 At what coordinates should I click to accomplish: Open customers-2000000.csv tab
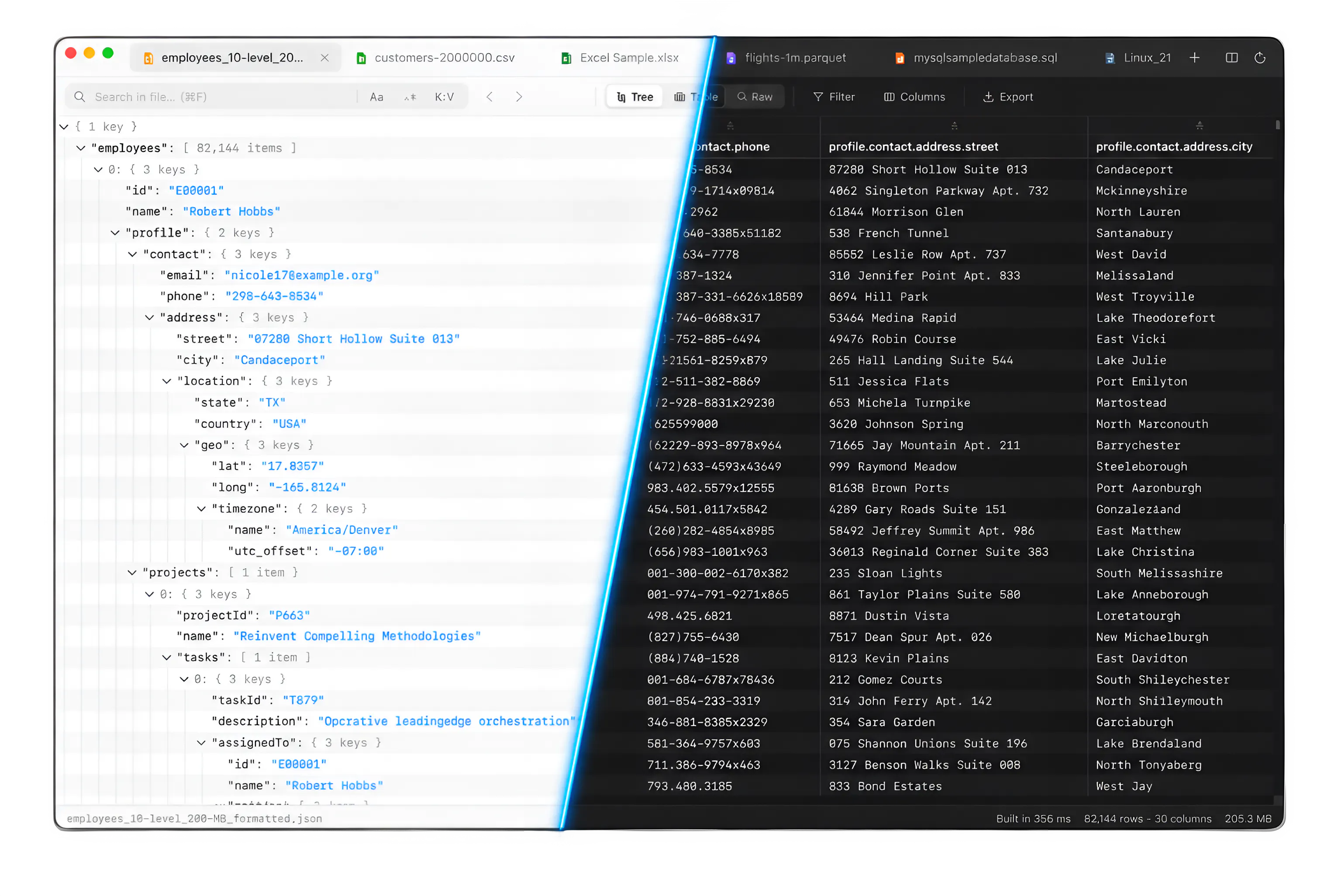coord(435,58)
